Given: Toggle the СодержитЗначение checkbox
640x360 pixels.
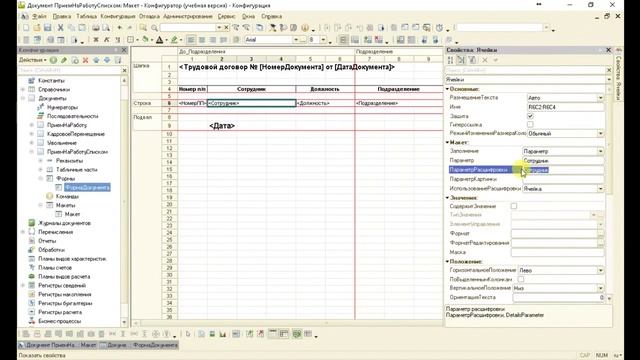Looking at the screenshot, I should tap(514, 206).
